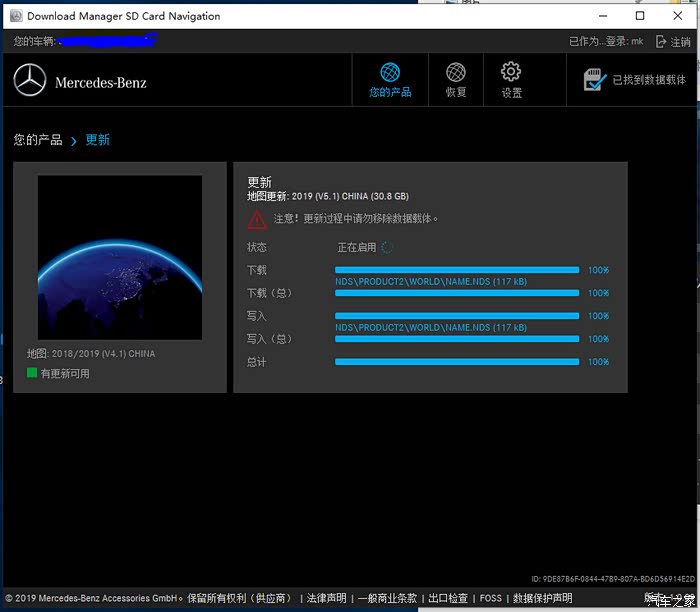Open the FOSS footer link

coord(490,598)
